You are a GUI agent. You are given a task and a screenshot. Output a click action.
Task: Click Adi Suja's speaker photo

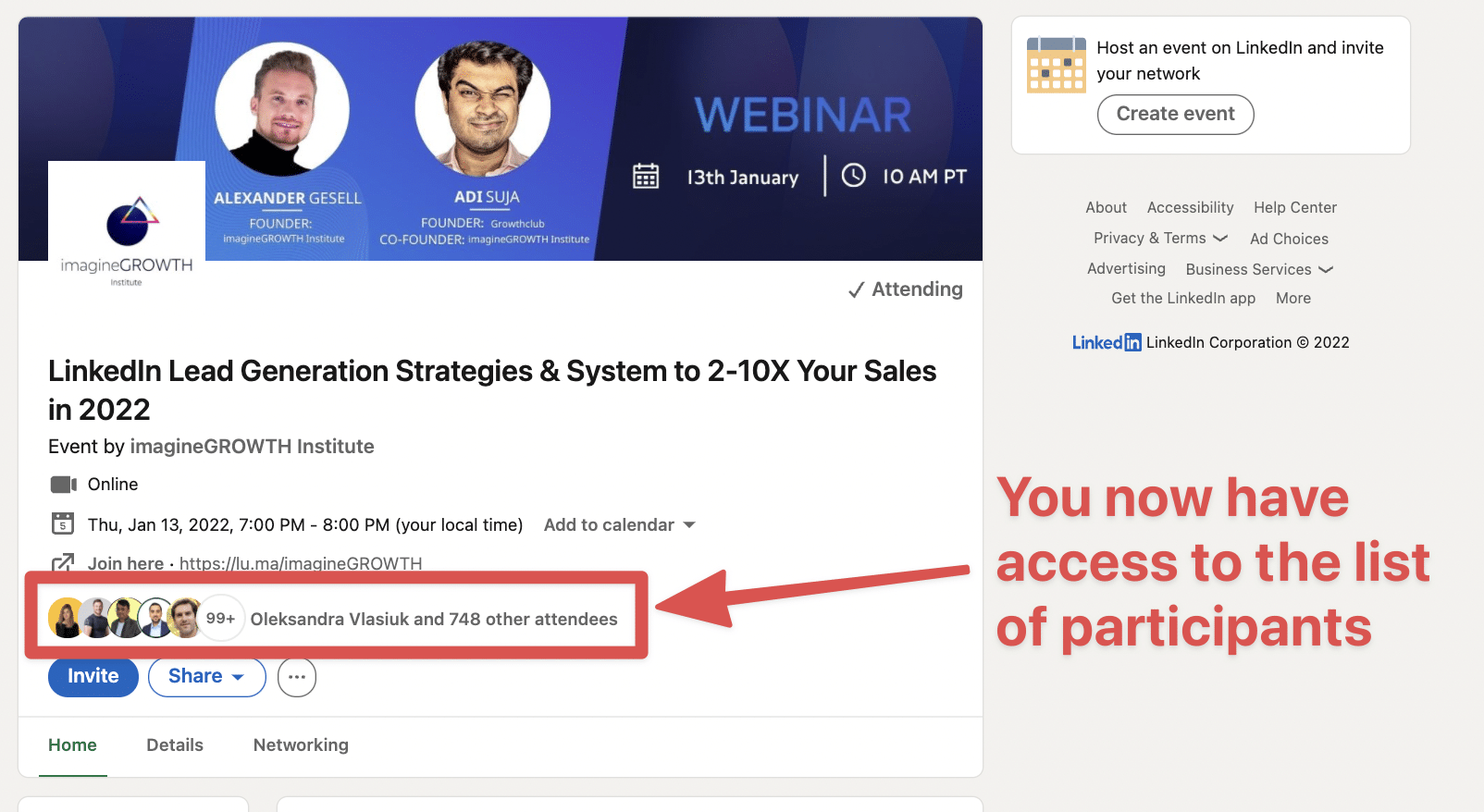tap(483, 109)
